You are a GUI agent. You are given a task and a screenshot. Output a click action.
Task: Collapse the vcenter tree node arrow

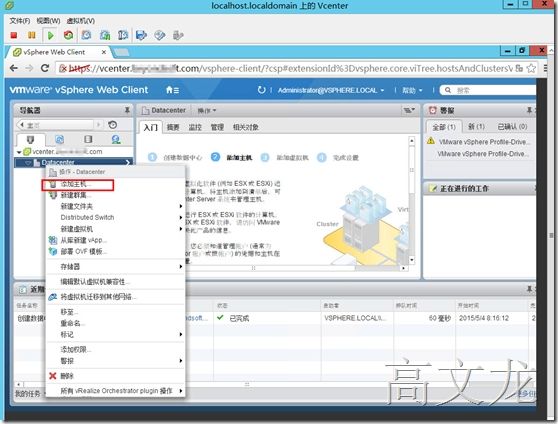coord(19,152)
